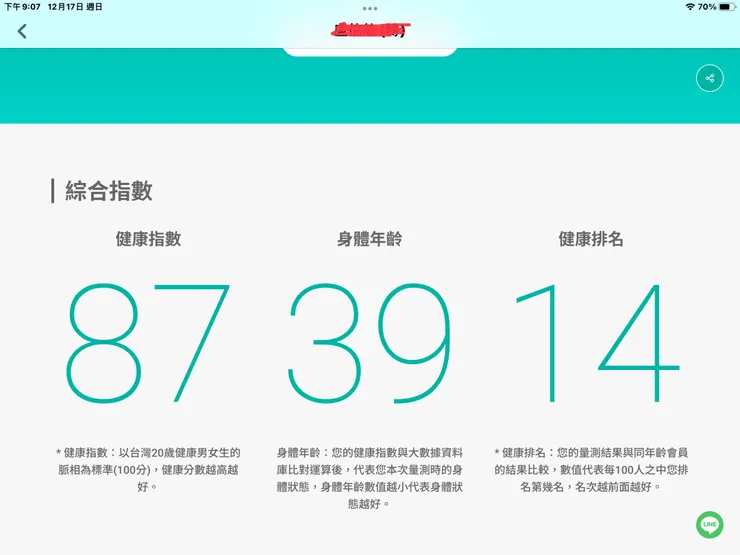
Task: Tap the 健康指數 footnote about 台灣20歲 standard
Action: pyautogui.click(x=148, y=470)
